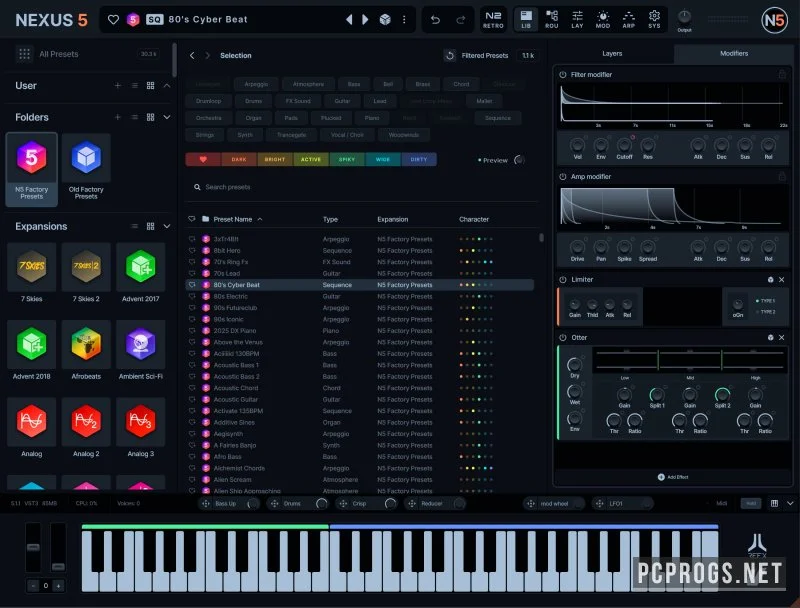
Task: Open the Old Factory Presets folder
Action: (x=86, y=169)
